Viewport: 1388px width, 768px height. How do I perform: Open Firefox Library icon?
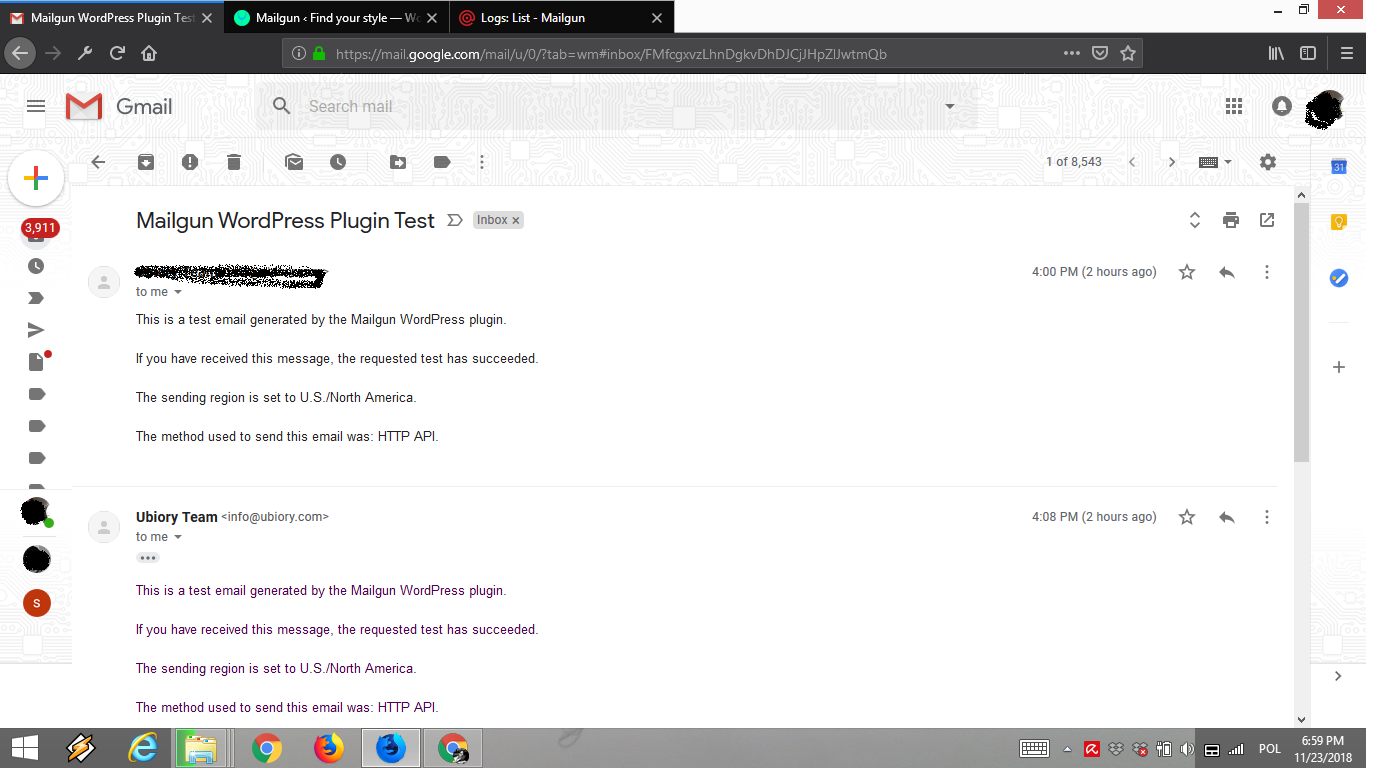tap(1276, 53)
